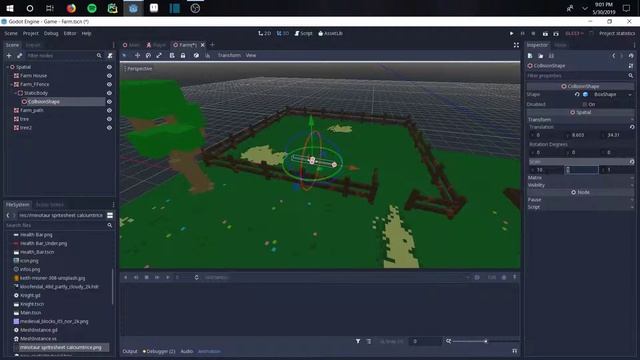Open the Scene menu
The image size is (640, 360).
11,33
